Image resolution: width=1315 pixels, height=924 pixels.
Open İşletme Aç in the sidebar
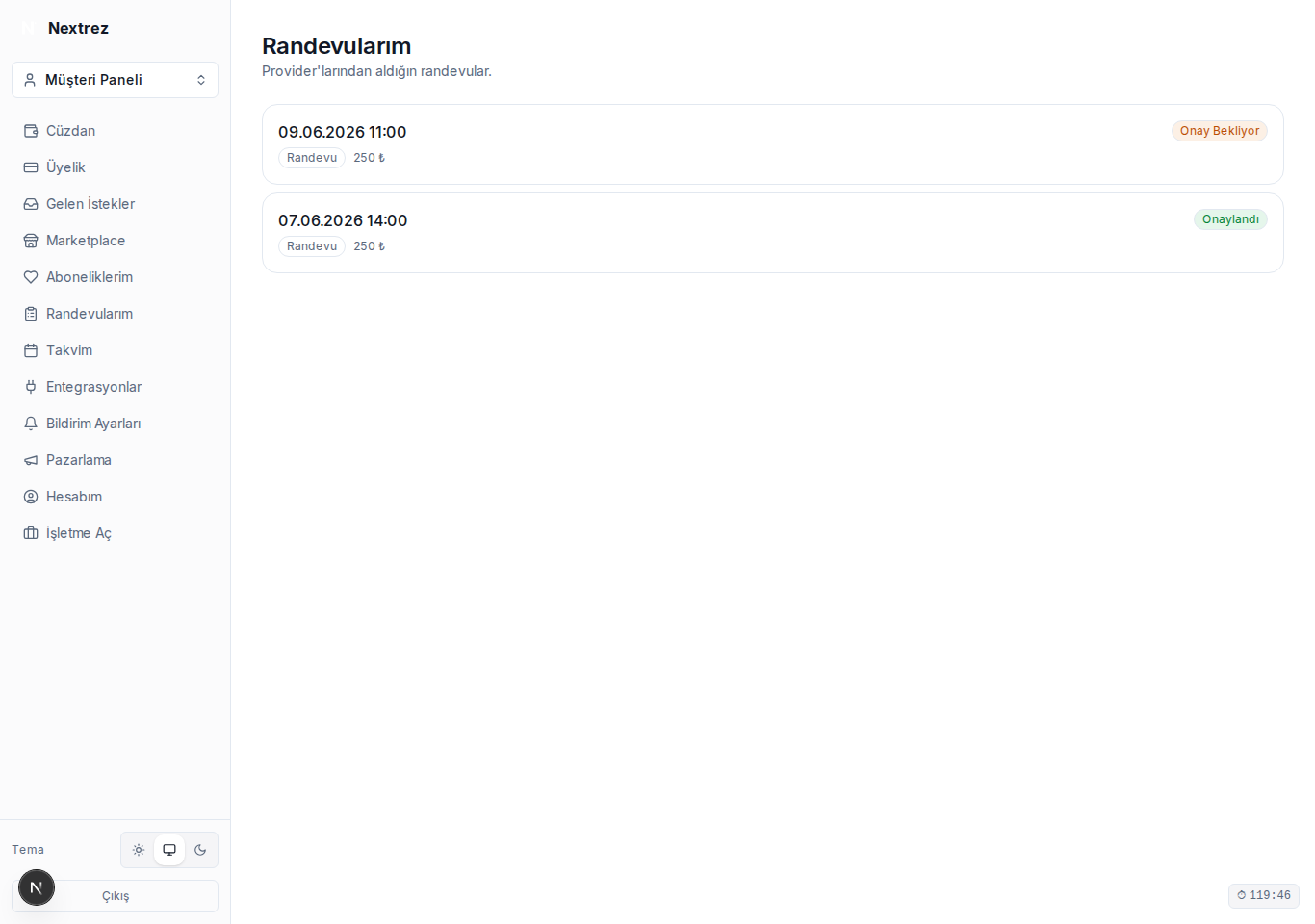coord(115,533)
